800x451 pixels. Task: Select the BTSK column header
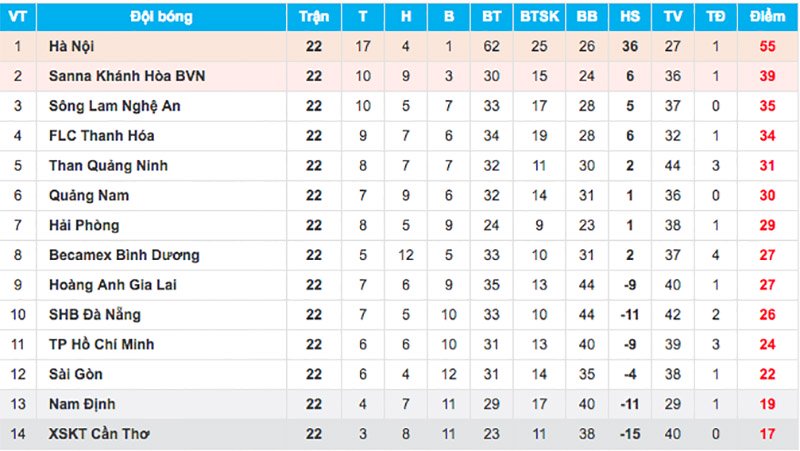coord(540,17)
